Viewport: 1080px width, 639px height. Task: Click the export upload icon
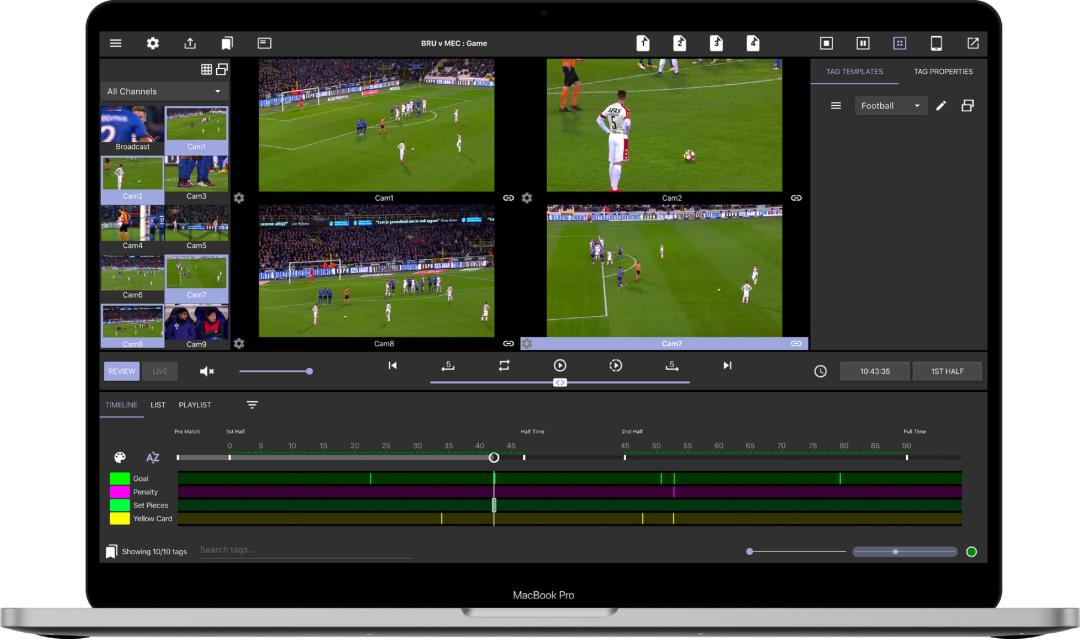point(190,44)
